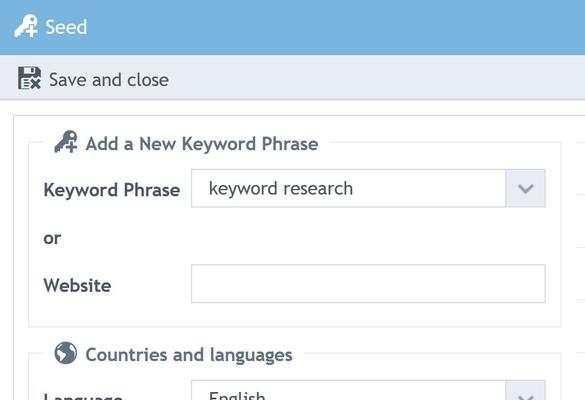
Task: Click the key icon beside Add a New Keyword Phrase
Action: pos(66,142)
